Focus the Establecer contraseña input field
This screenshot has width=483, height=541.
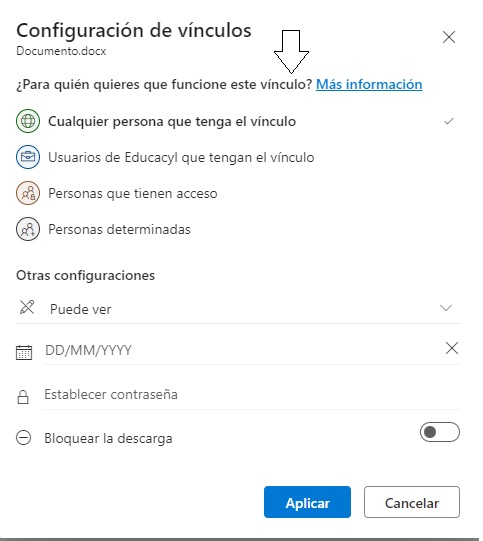coord(251,395)
